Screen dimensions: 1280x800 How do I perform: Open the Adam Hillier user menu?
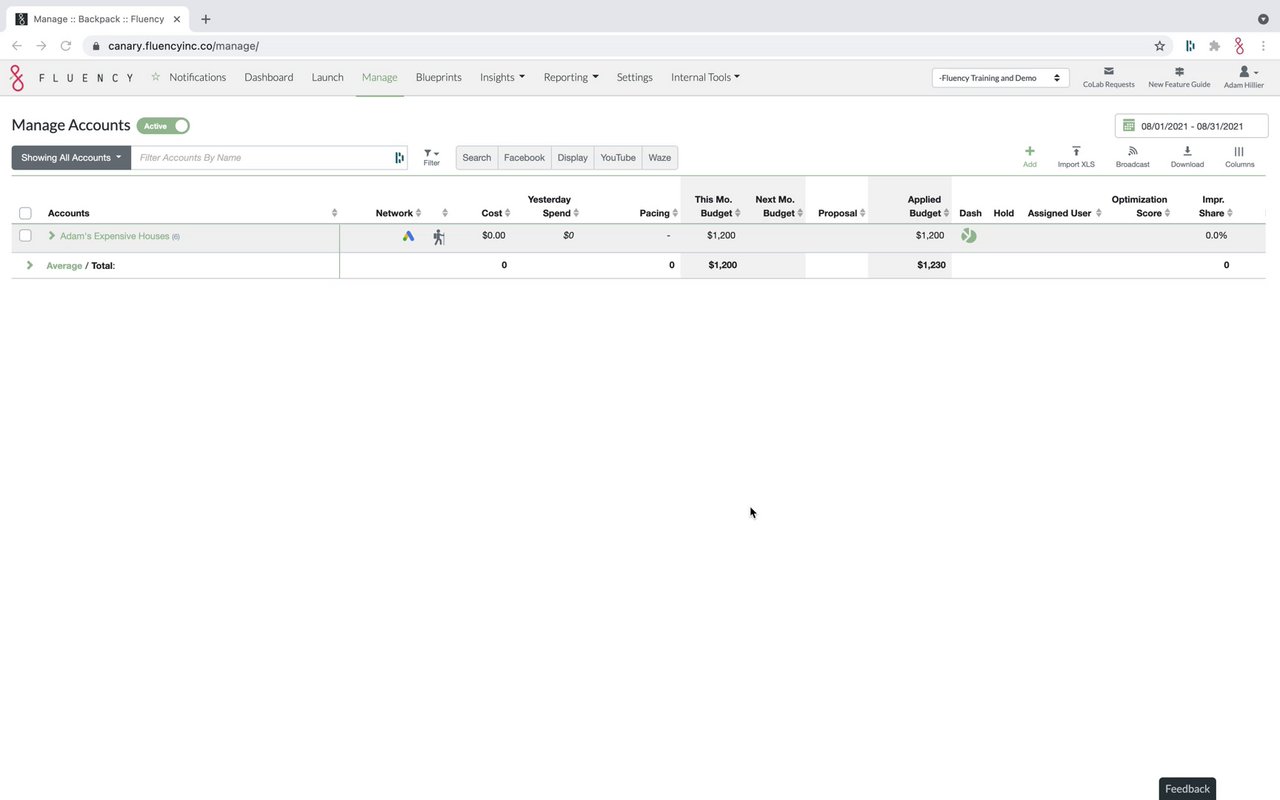click(1244, 77)
